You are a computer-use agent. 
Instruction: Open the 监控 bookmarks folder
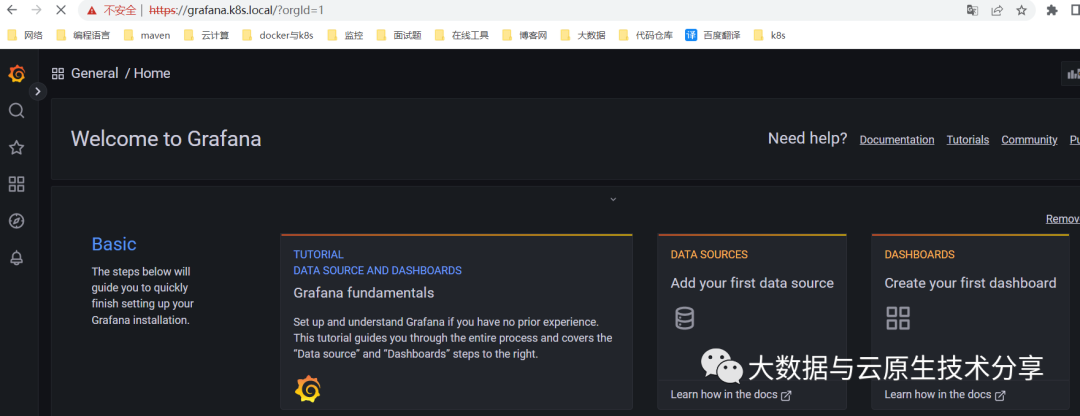(346, 35)
